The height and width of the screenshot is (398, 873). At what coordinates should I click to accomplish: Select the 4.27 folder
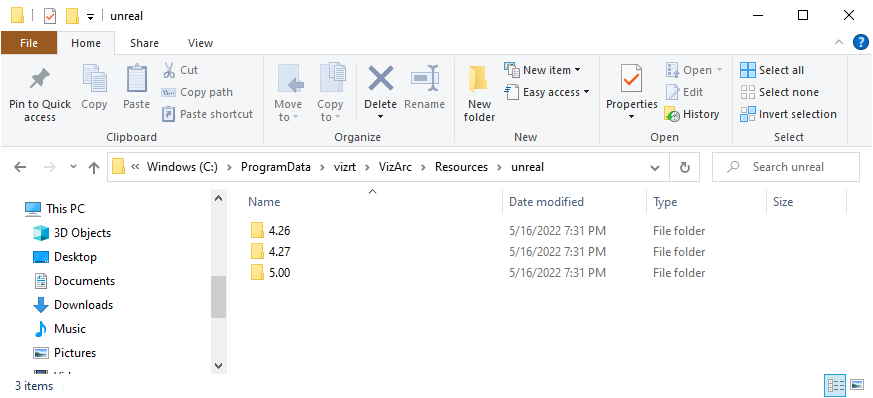tap(270, 252)
